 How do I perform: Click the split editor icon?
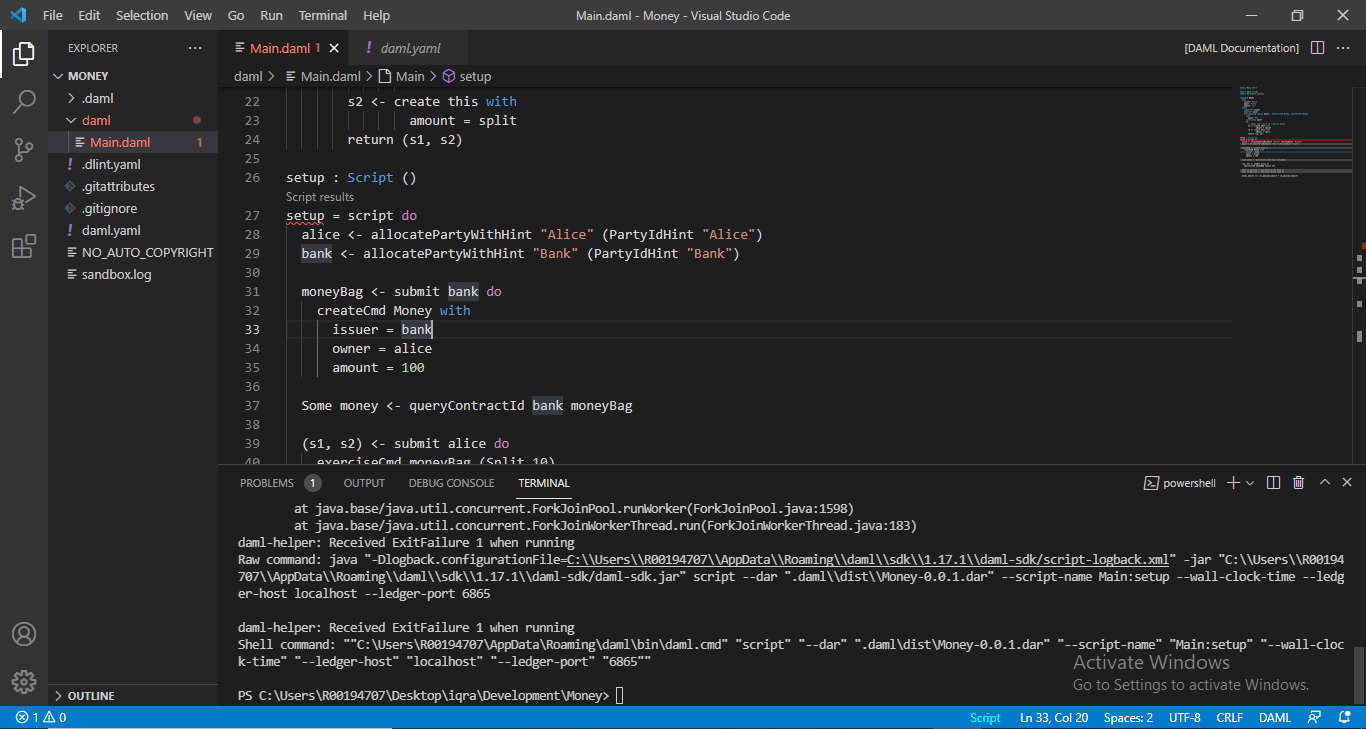[1317, 48]
